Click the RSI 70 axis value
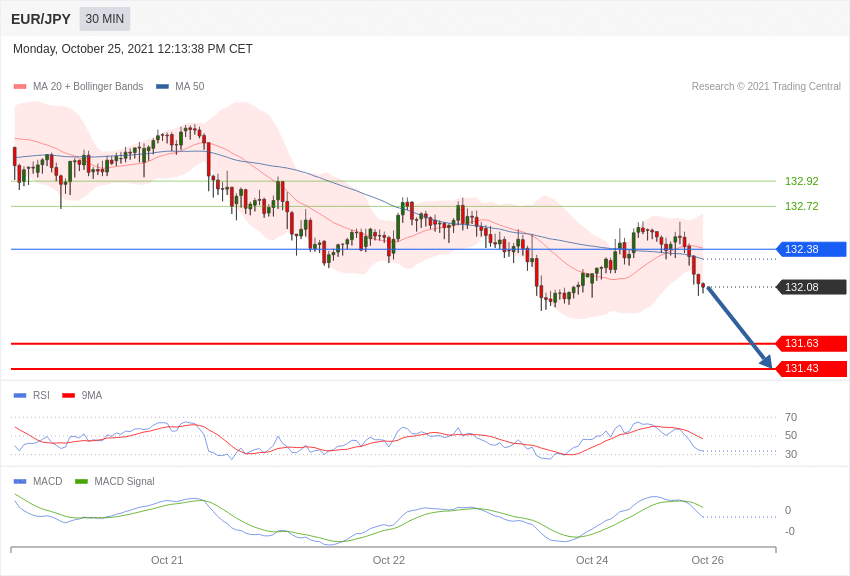Screen dimensions: 850x576 [791, 418]
